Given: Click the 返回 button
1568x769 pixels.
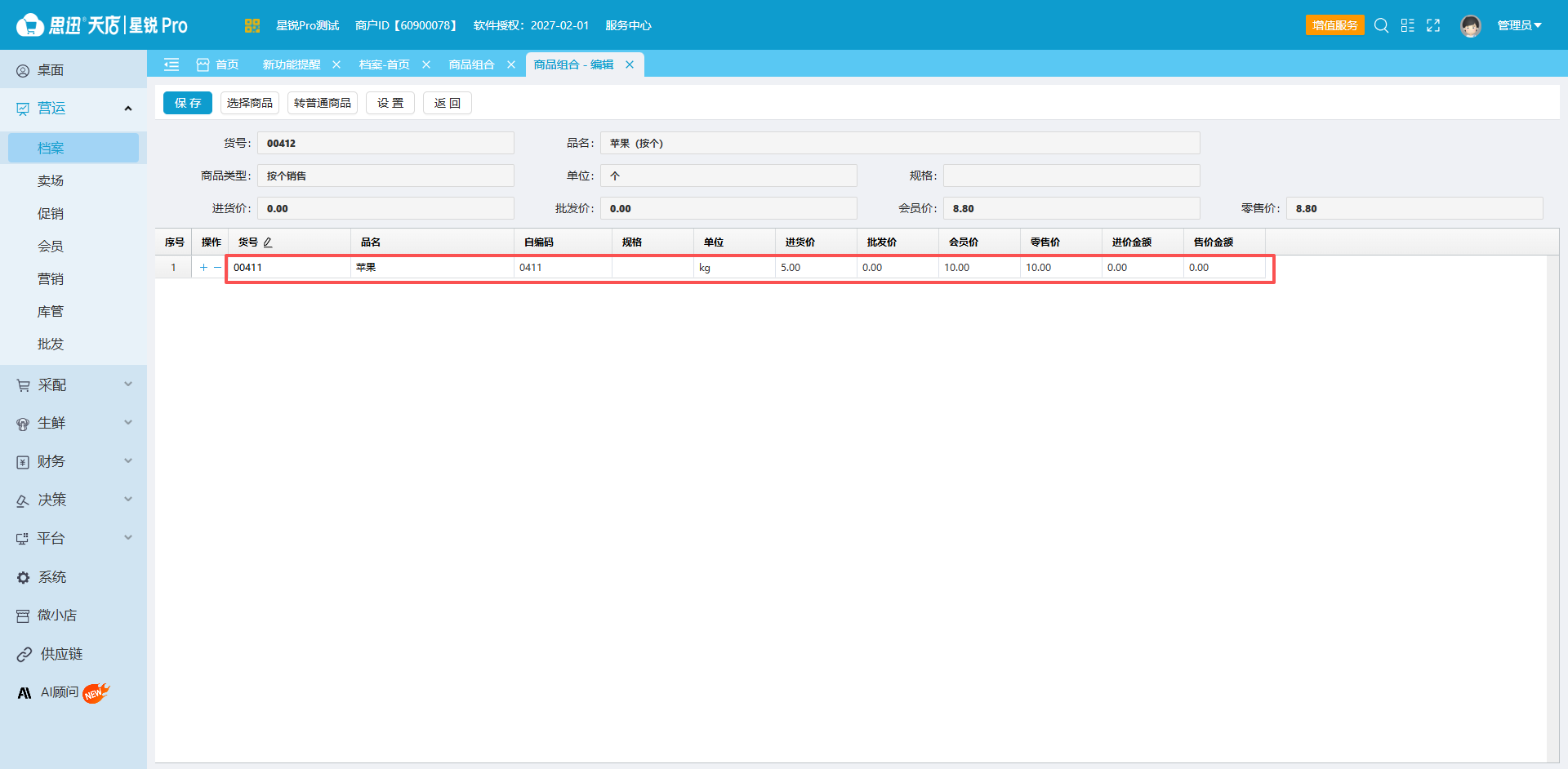Looking at the screenshot, I should pos(448,103).
